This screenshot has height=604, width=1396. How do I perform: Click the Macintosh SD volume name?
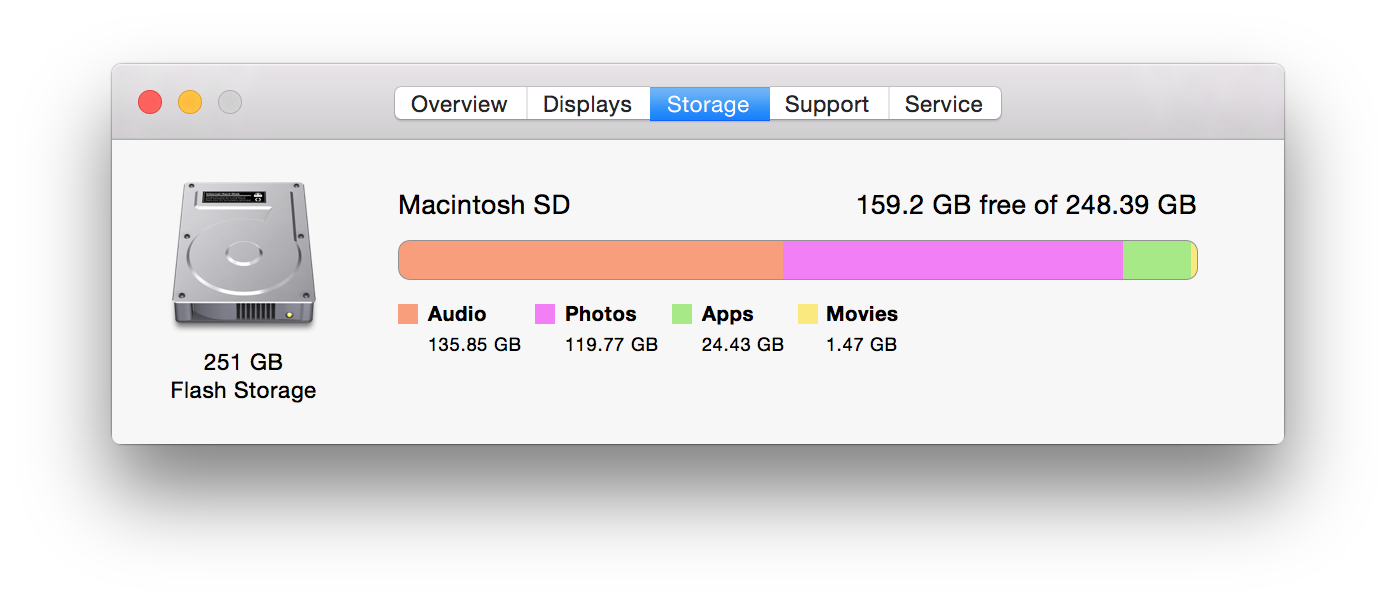point(484,205)
